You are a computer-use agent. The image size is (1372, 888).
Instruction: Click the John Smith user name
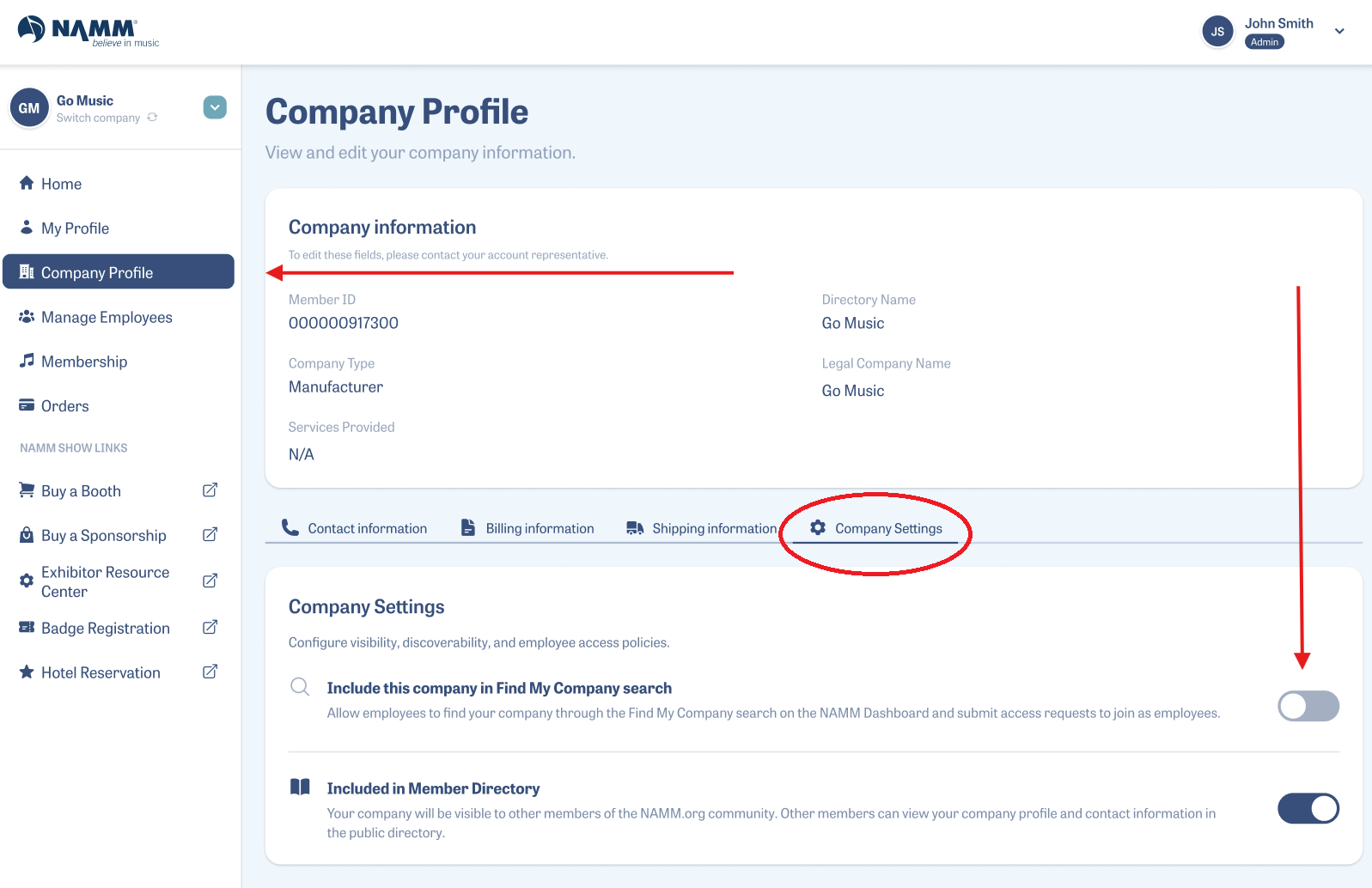pyautogui.click(x=1279, y=23)
